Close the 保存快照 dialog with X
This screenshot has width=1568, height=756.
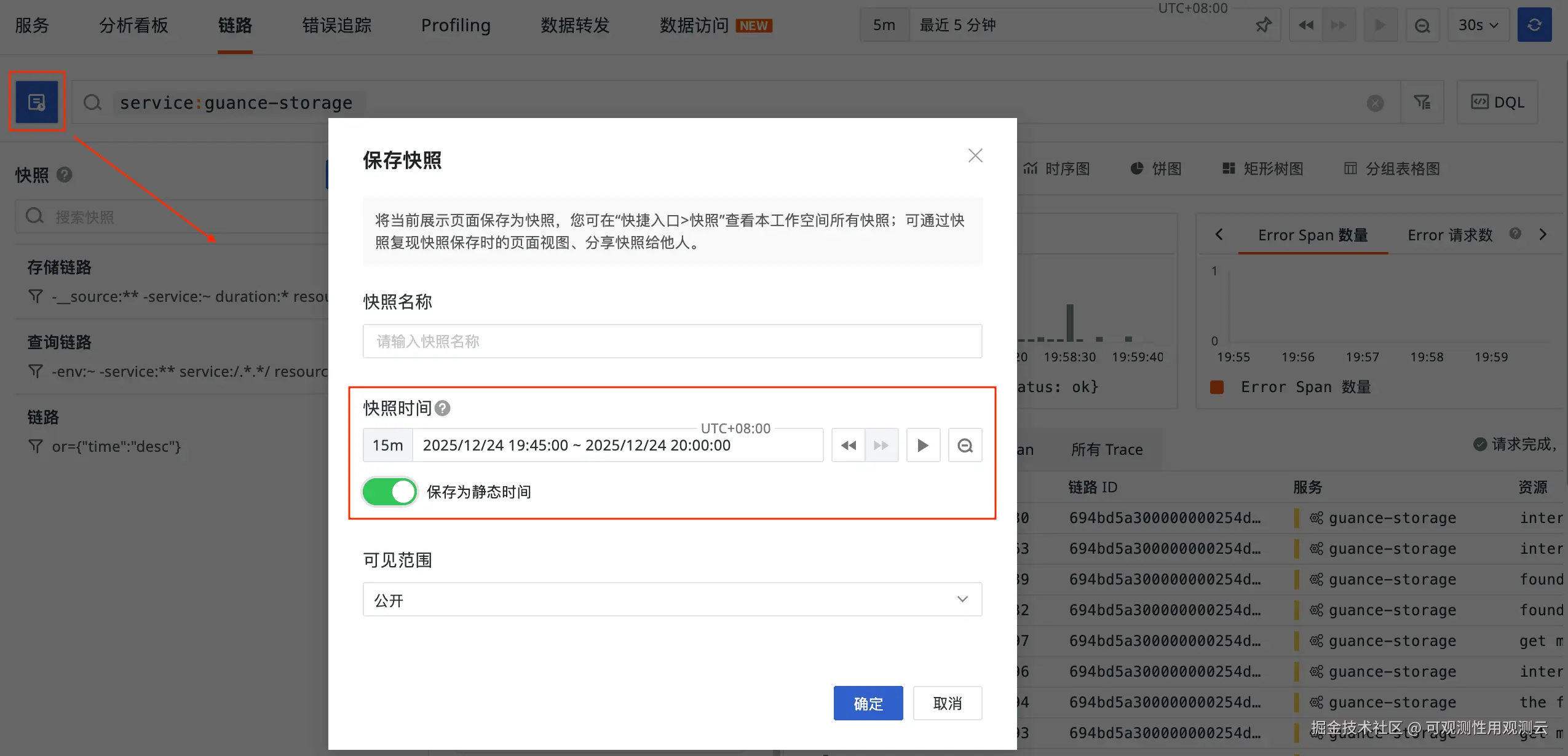tap(975, 156)
